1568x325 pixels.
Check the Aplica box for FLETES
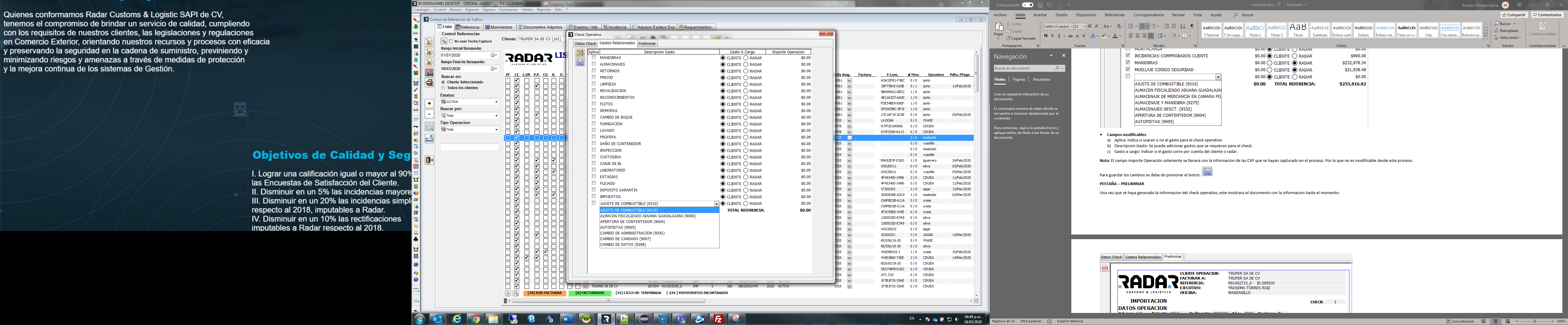tap(594, 104)
